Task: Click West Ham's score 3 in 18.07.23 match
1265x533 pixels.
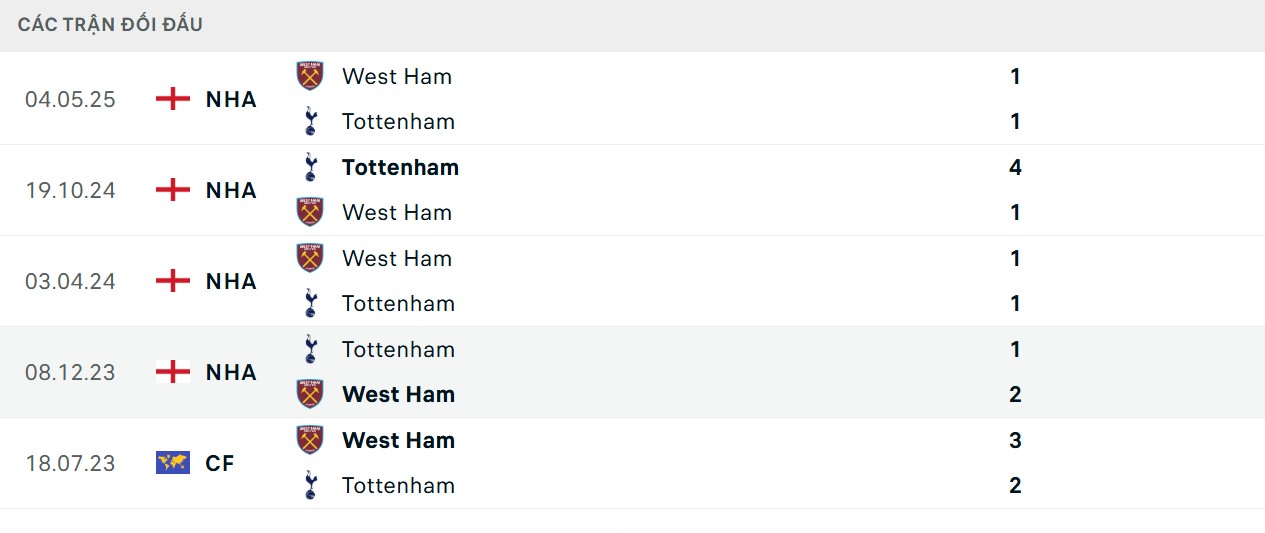Action: point(1015,440)
